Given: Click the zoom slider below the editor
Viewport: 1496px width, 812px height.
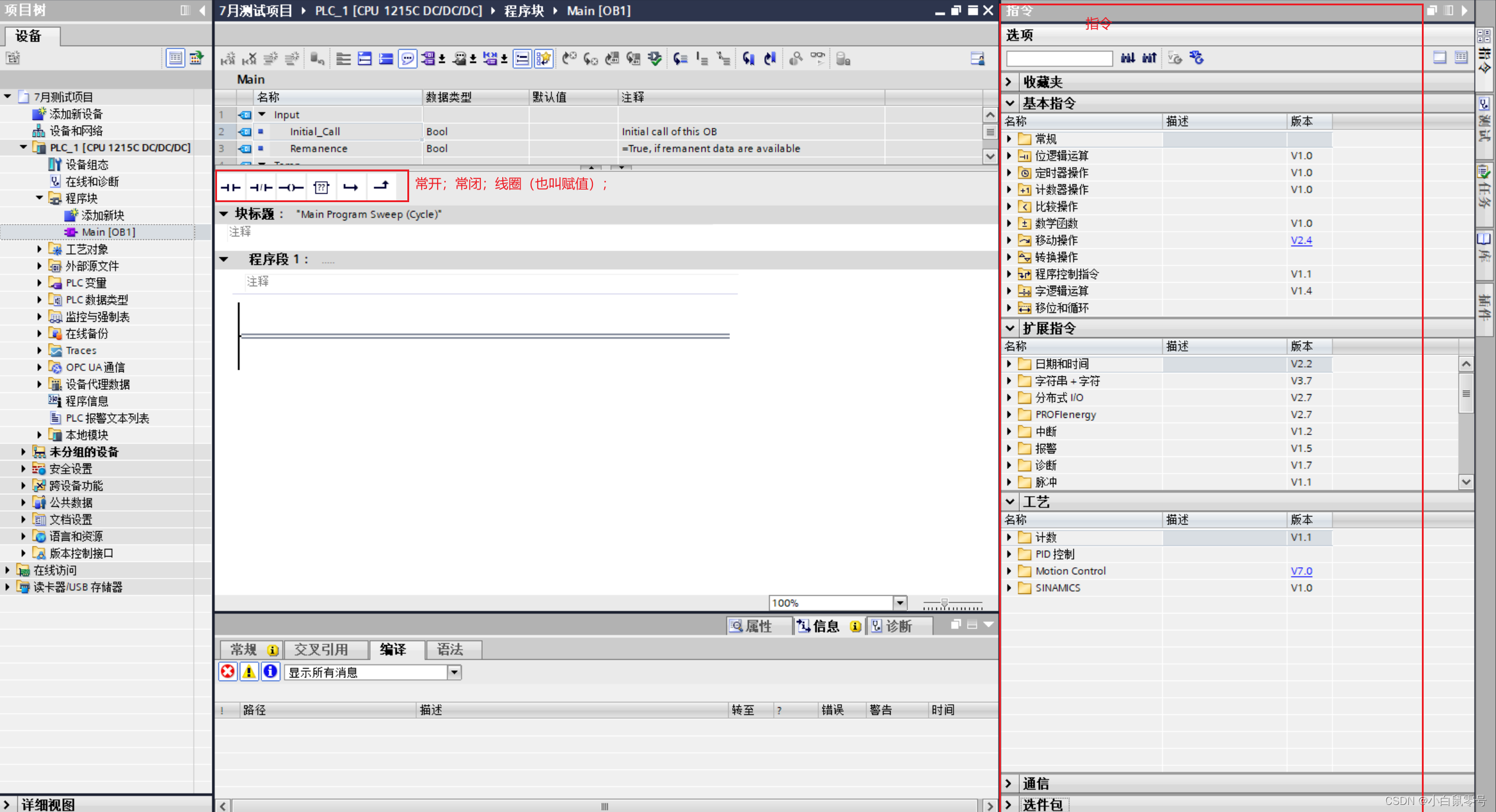Looking at the screenshot, I should (945, 603).
